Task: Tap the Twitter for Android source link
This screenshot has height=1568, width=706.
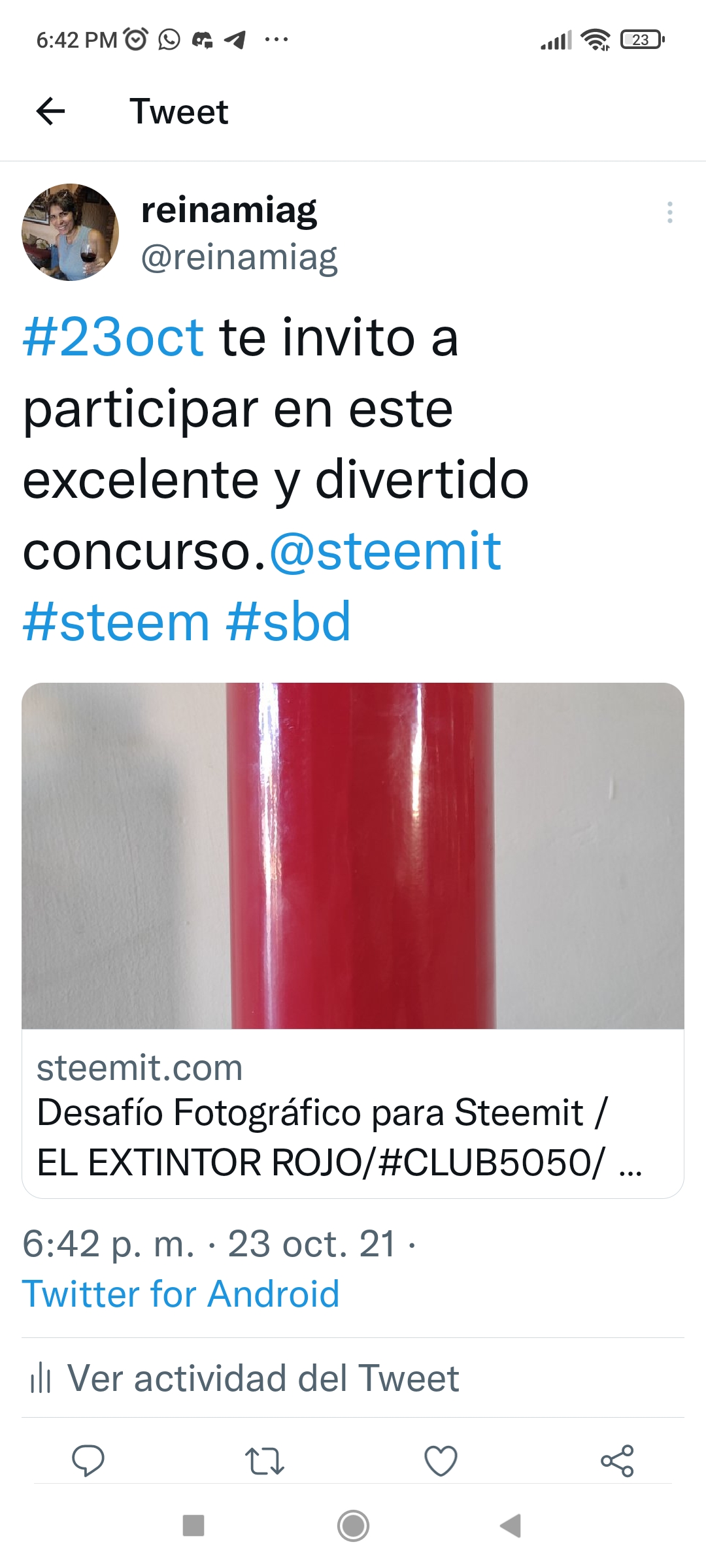Action: tap(181, 1294)
